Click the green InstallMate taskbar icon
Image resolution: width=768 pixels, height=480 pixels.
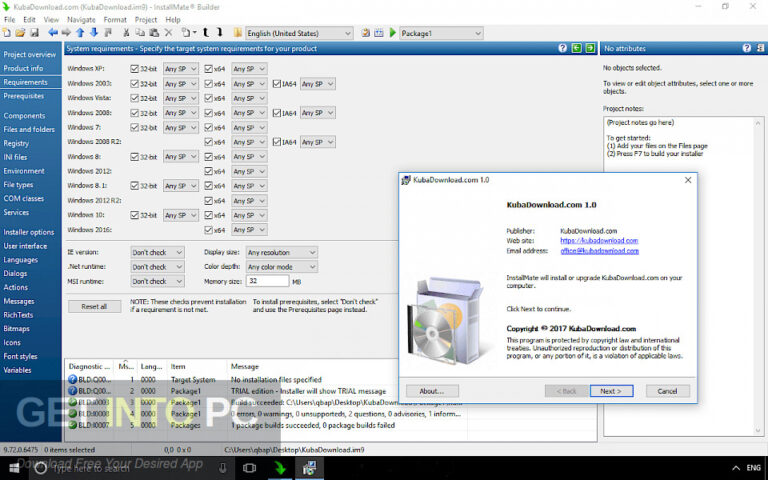pos(280,468)
